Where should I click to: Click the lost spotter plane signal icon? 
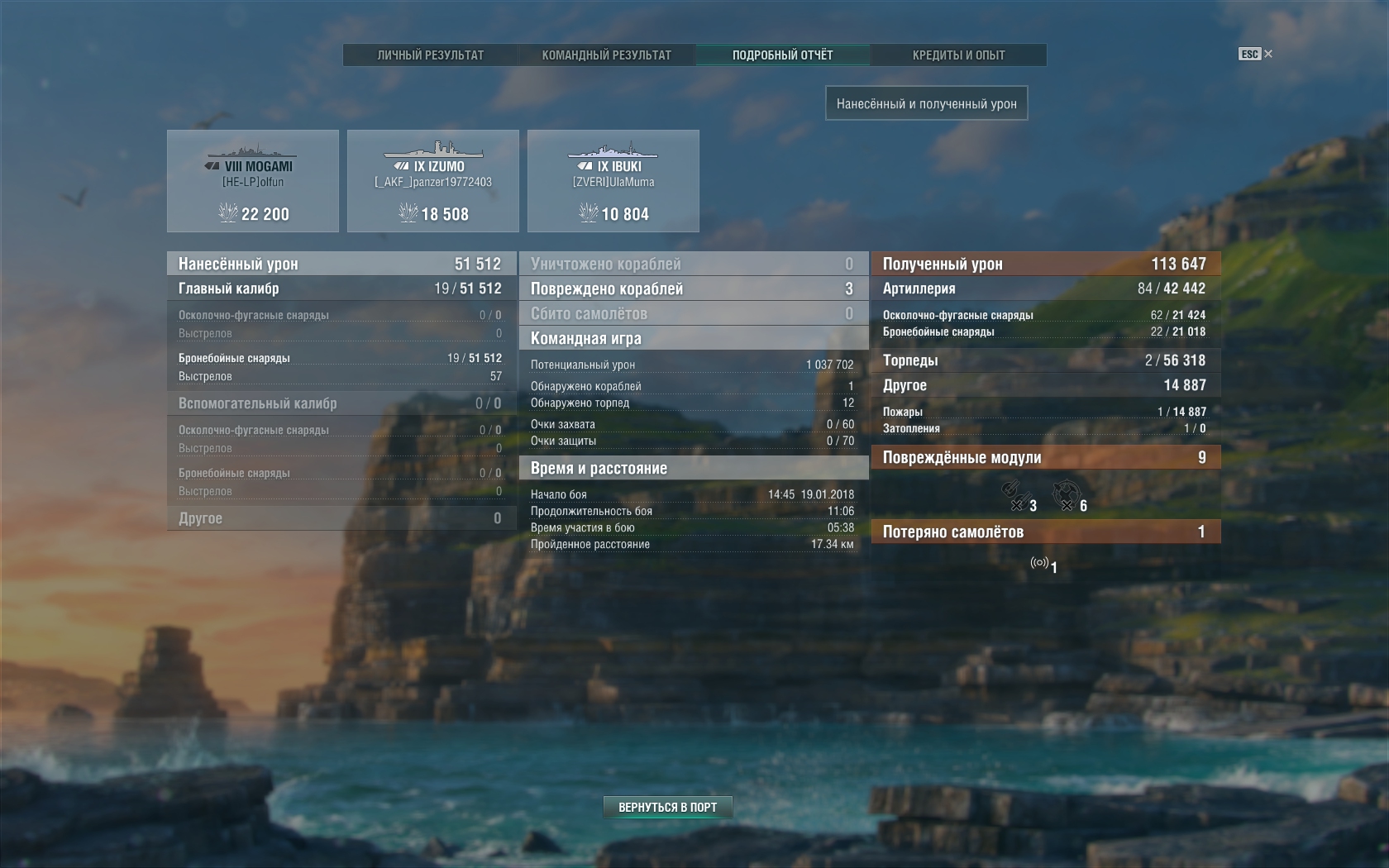pyautogui.click(x=1039, y=563)
